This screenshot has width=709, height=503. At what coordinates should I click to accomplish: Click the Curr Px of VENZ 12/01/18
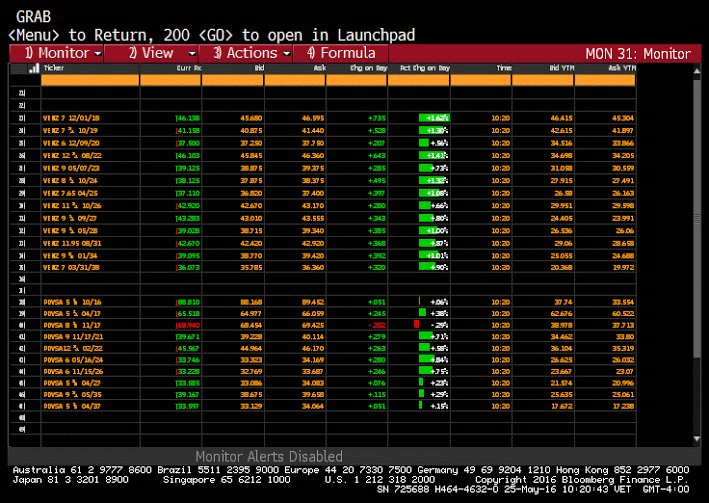coord(188,118)
